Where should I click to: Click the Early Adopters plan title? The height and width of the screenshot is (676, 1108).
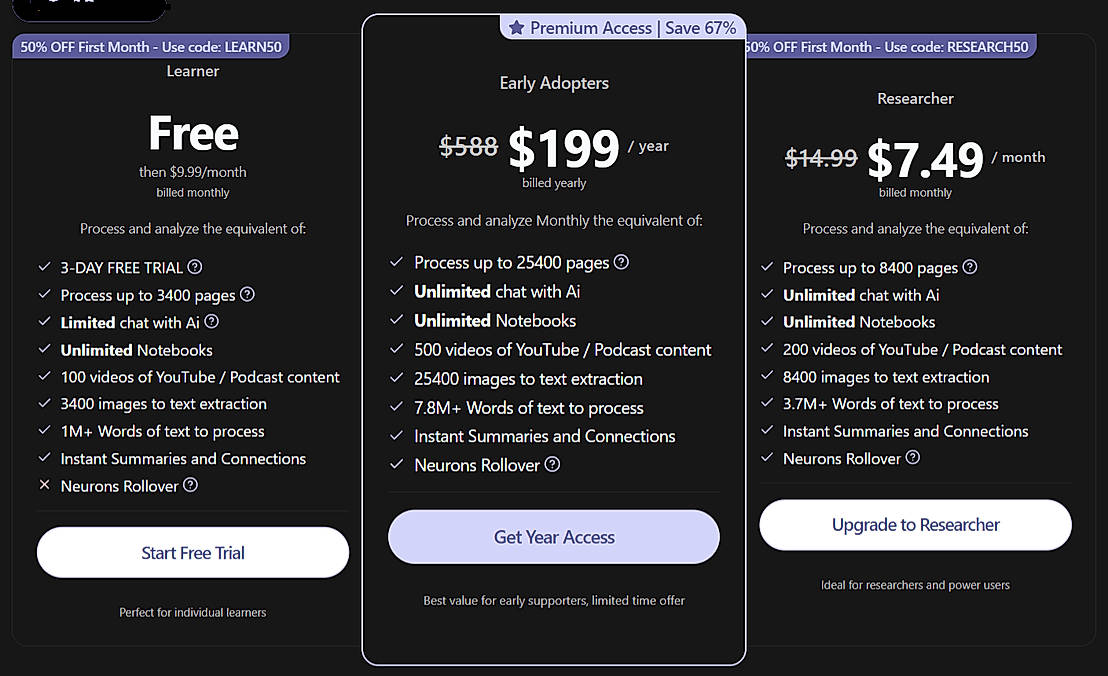554,83
